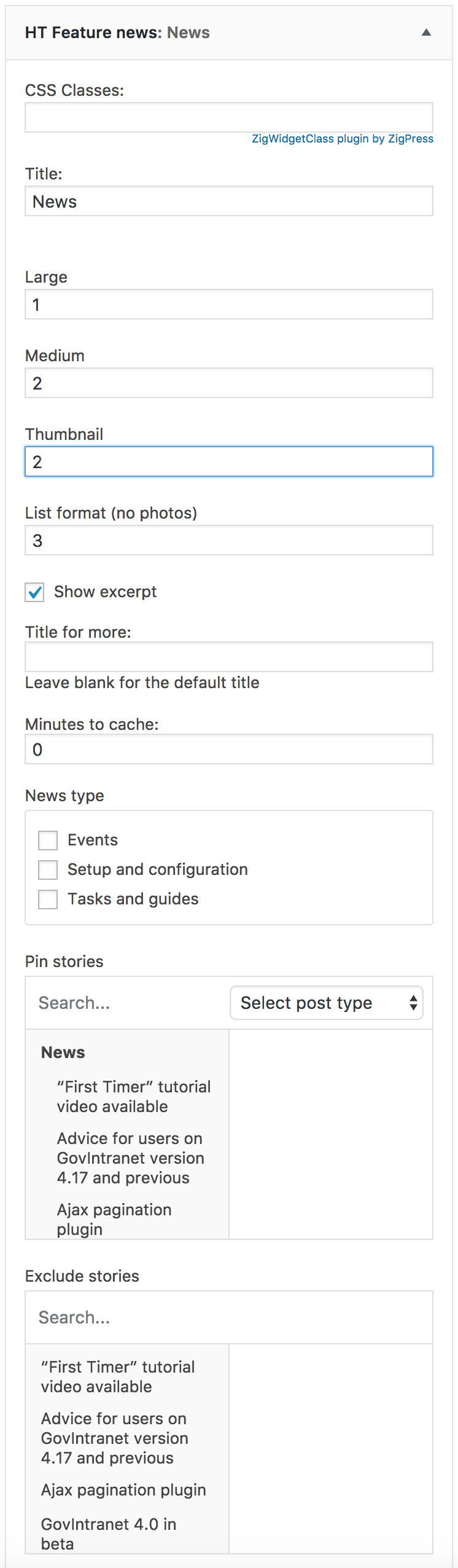This screenshot has width=458, height=1568.
Task: Select the Medium field showing 2
Action: pyautogui.click(x=228, y=382)
